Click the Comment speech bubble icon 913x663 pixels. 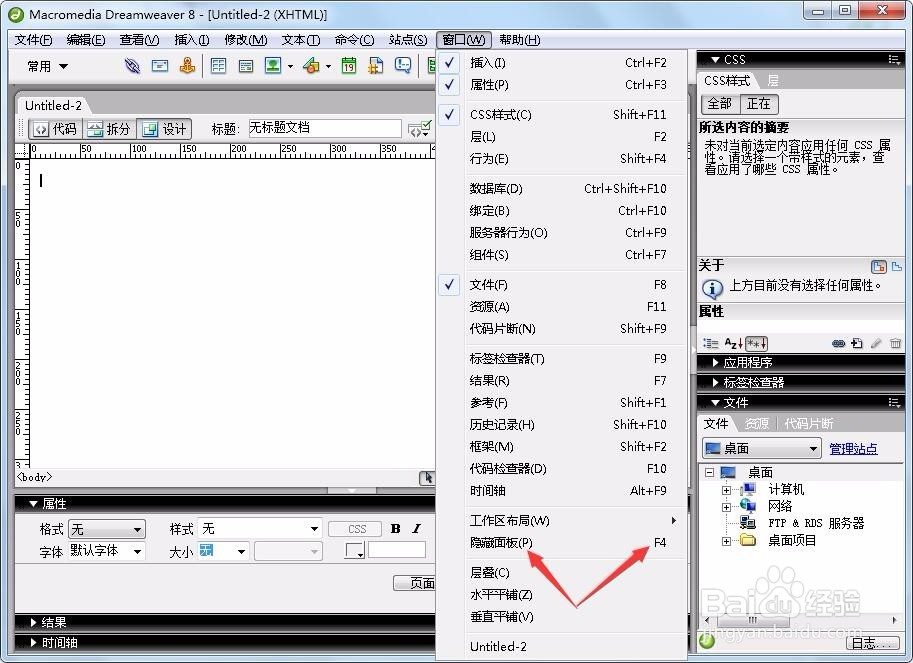[403, 65]
